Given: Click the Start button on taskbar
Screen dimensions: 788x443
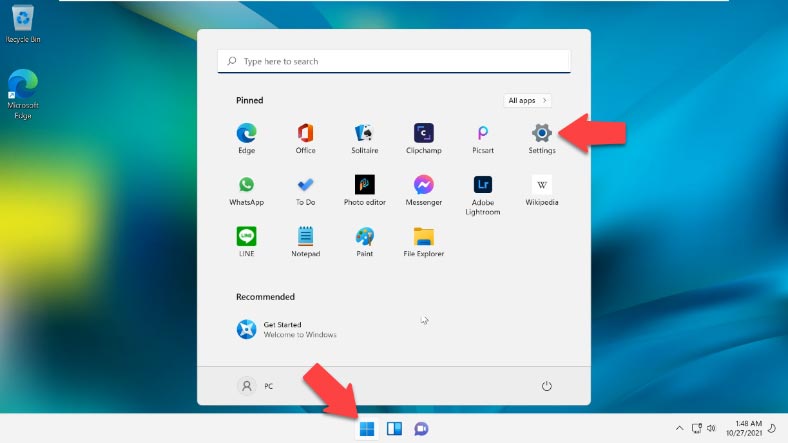Looking at the screenshot, I should coord(367,429).
